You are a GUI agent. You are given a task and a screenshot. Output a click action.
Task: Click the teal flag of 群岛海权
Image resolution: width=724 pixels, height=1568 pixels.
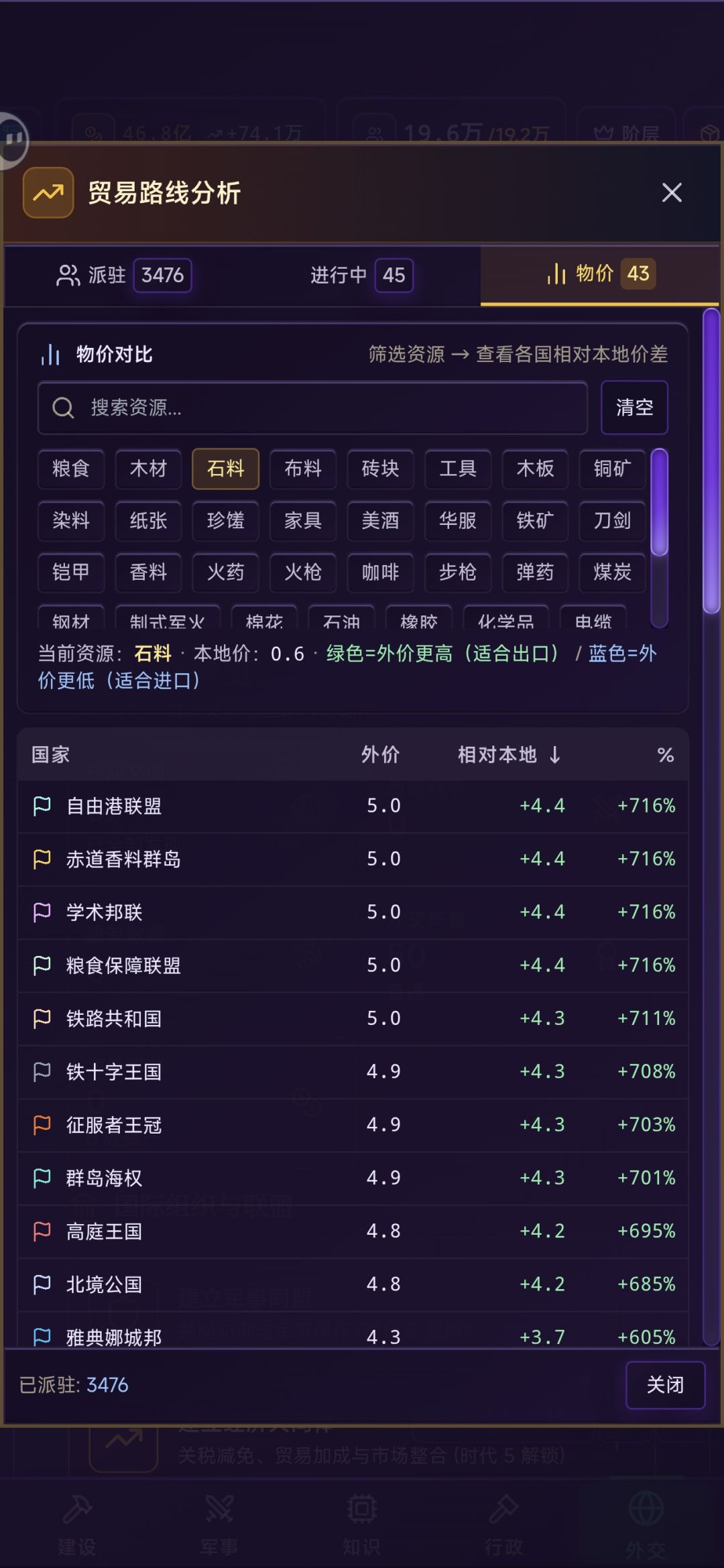42,1178
